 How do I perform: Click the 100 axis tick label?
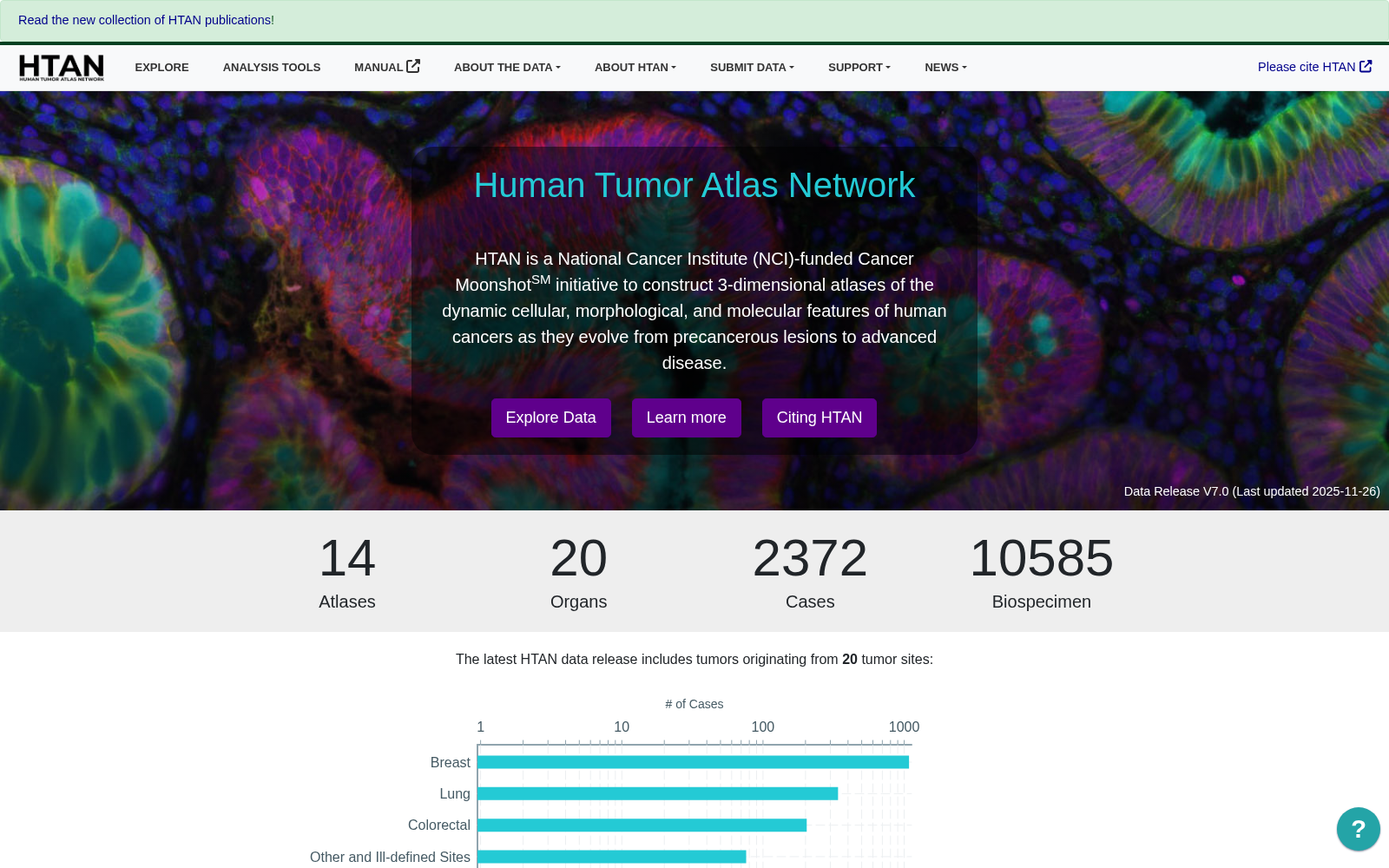pos(763,727)
